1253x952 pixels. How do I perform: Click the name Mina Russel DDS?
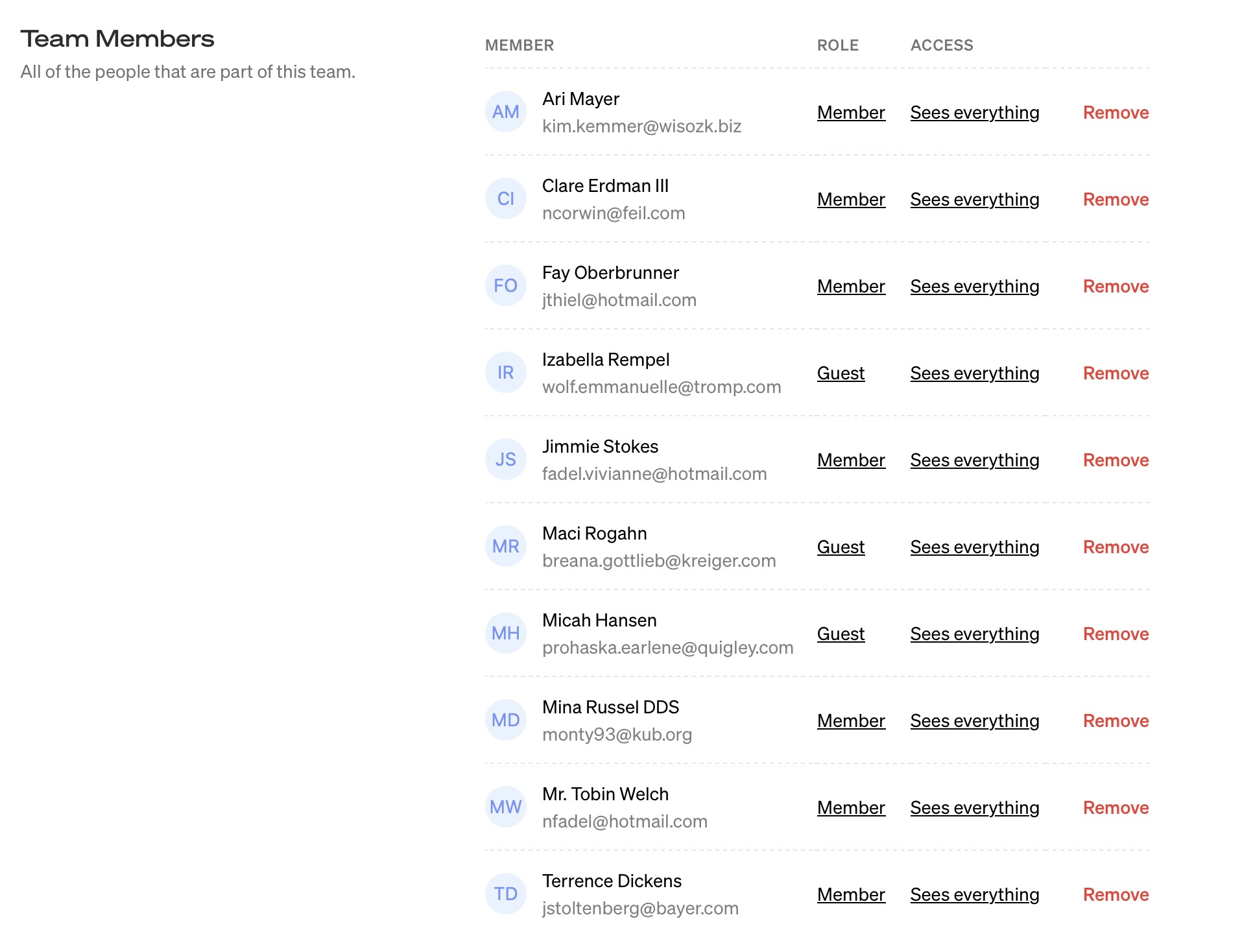pos(610,707)
